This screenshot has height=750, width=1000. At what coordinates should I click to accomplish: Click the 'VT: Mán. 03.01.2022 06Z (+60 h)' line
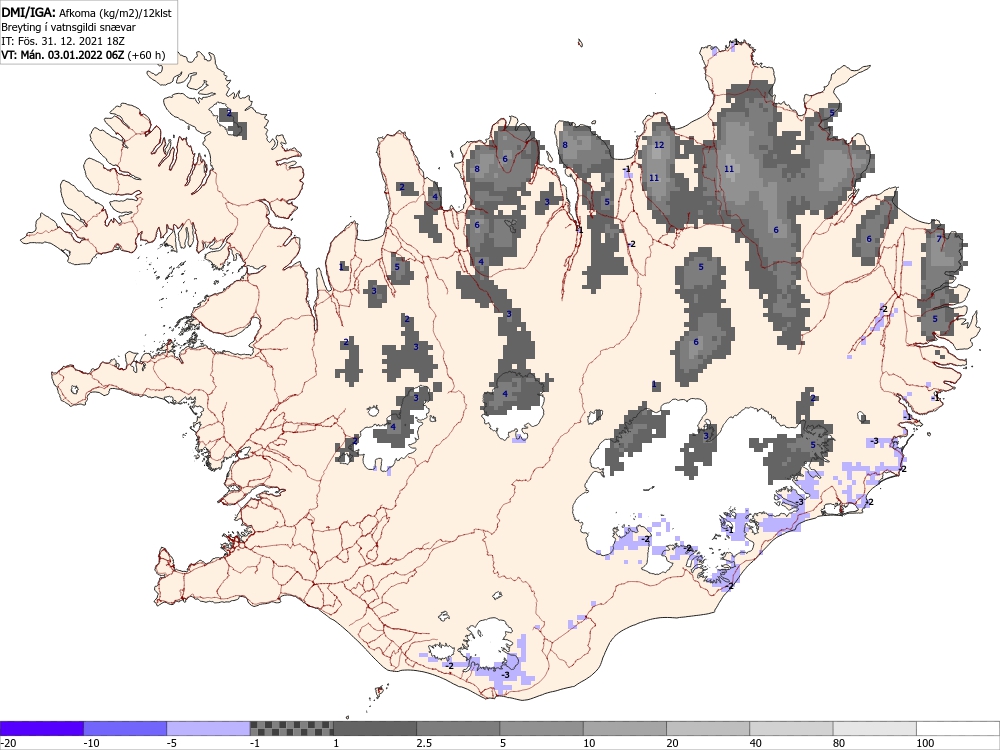(x=83, y=55)
